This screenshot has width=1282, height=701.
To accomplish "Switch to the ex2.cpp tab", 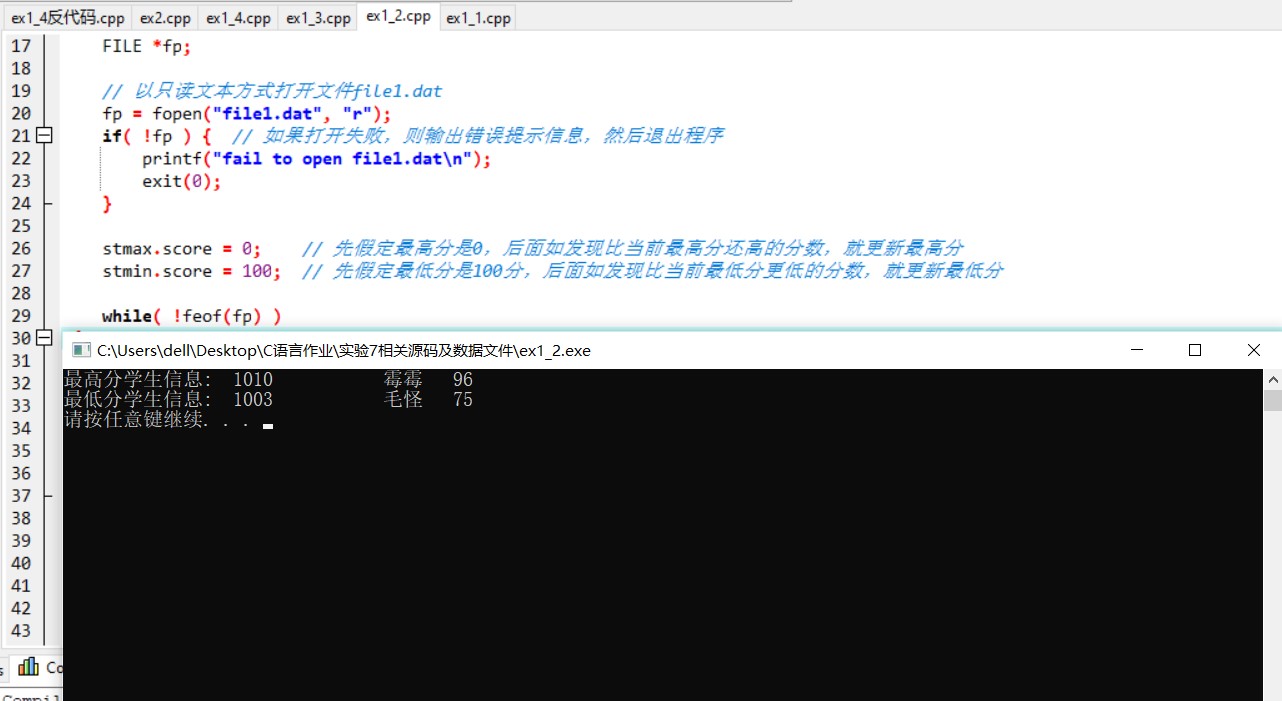I will 165,18.
